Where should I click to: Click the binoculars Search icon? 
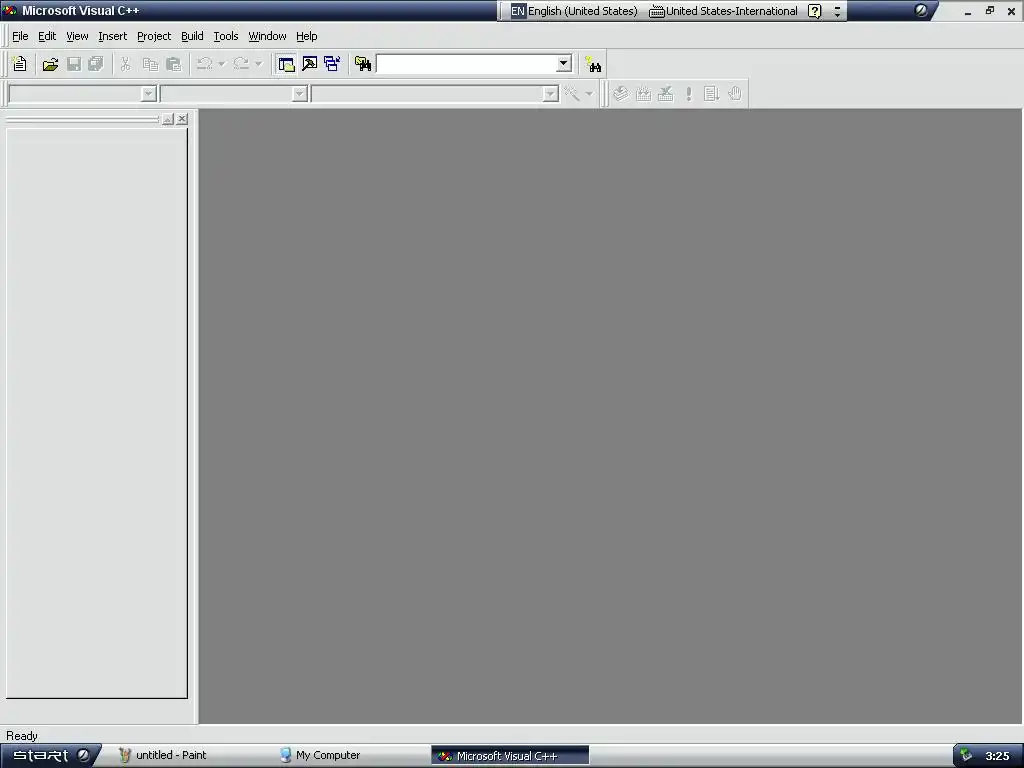tap(593, 64)
